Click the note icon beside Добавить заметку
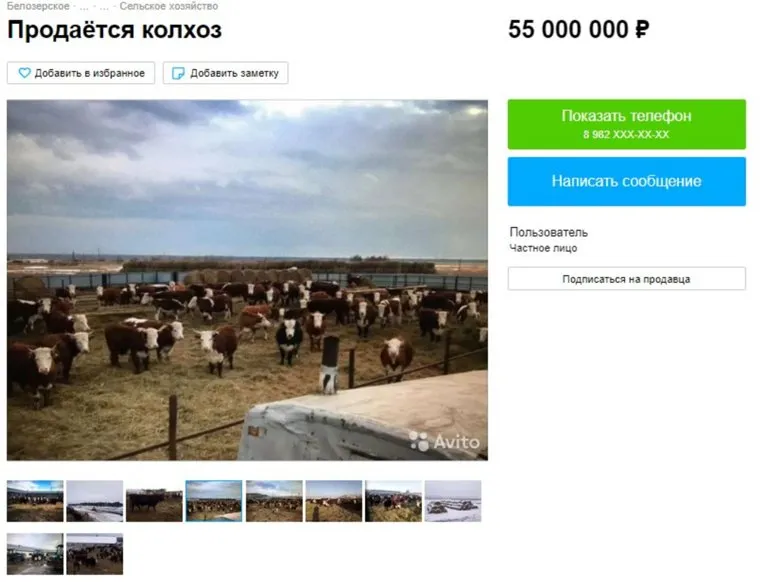 tap(178, 73)
